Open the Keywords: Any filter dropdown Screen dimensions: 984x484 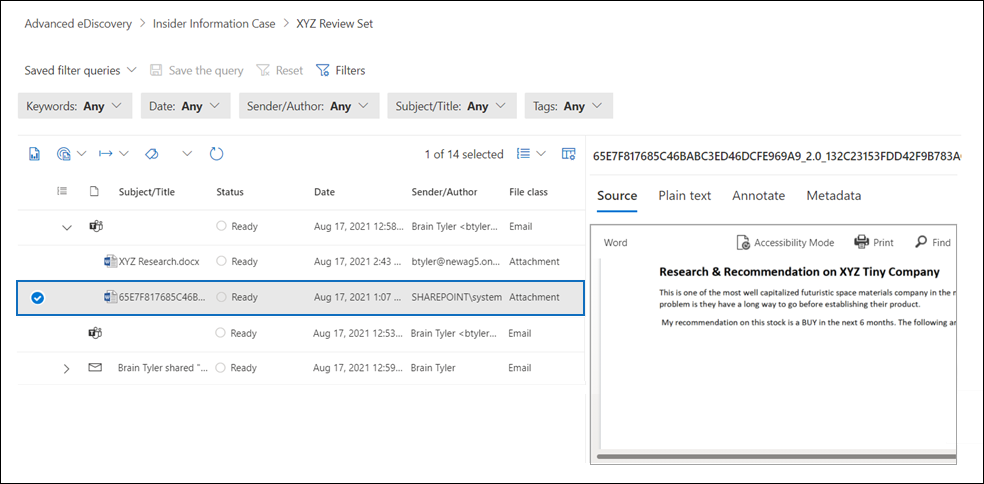(75, 106)
